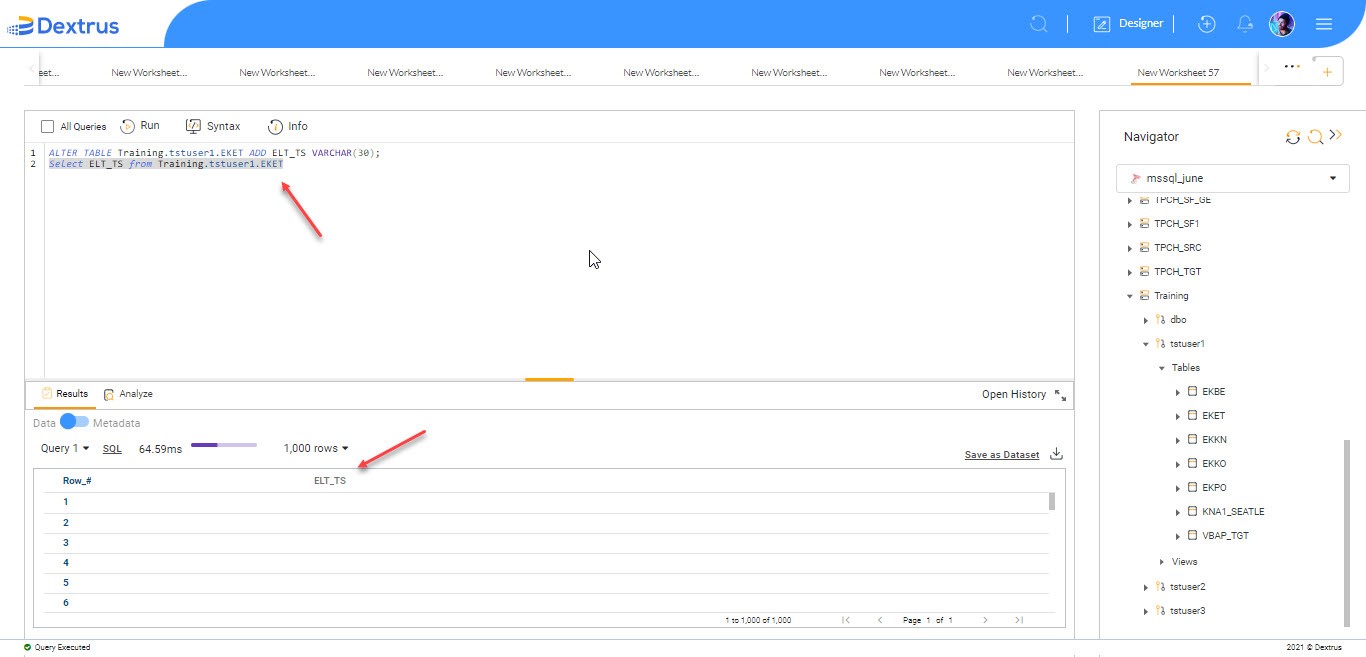Click the dbo schema icon
This screenshot has height=657, width=1366.
(x=1160, y=320)
